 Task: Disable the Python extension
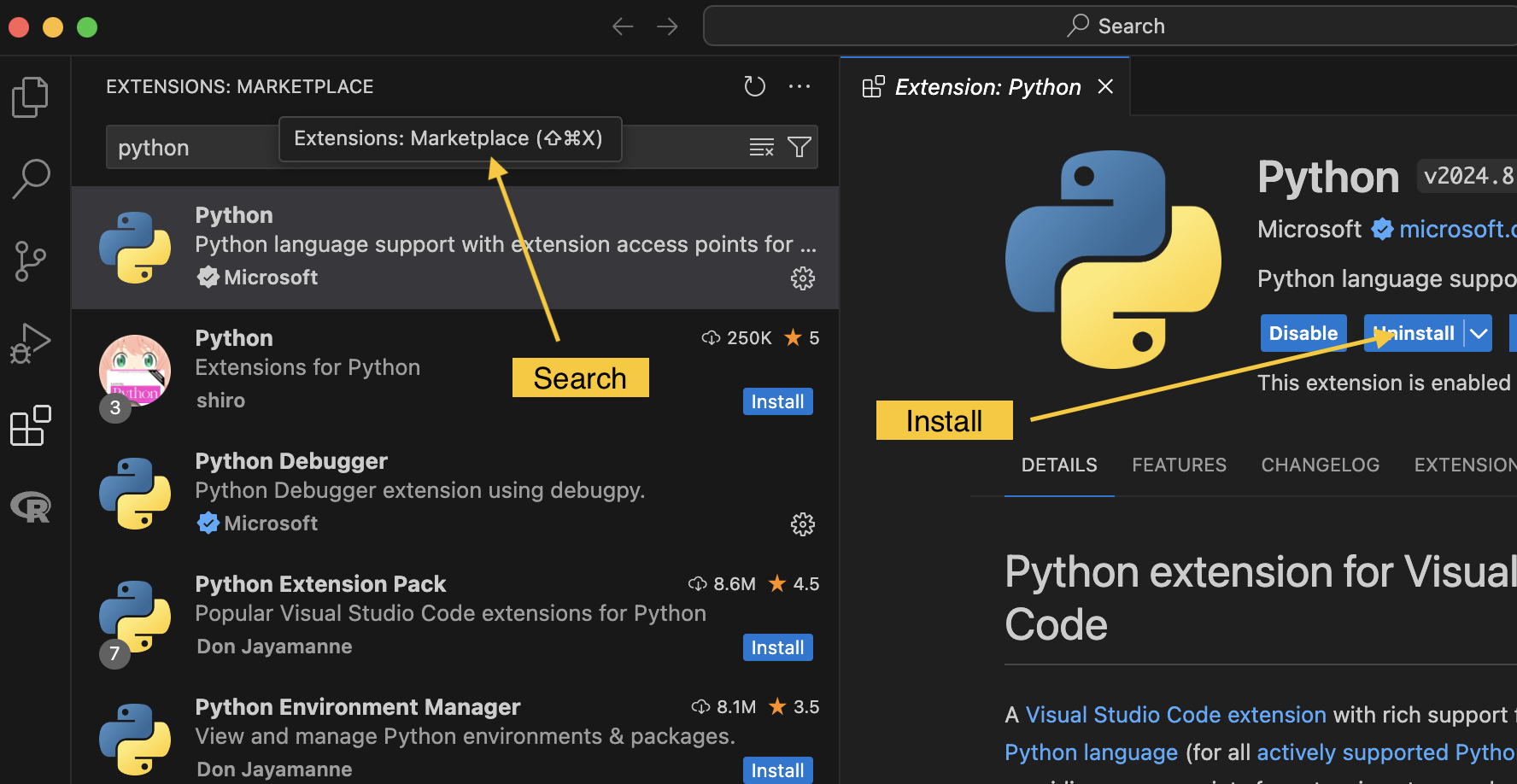[1303, 333]
